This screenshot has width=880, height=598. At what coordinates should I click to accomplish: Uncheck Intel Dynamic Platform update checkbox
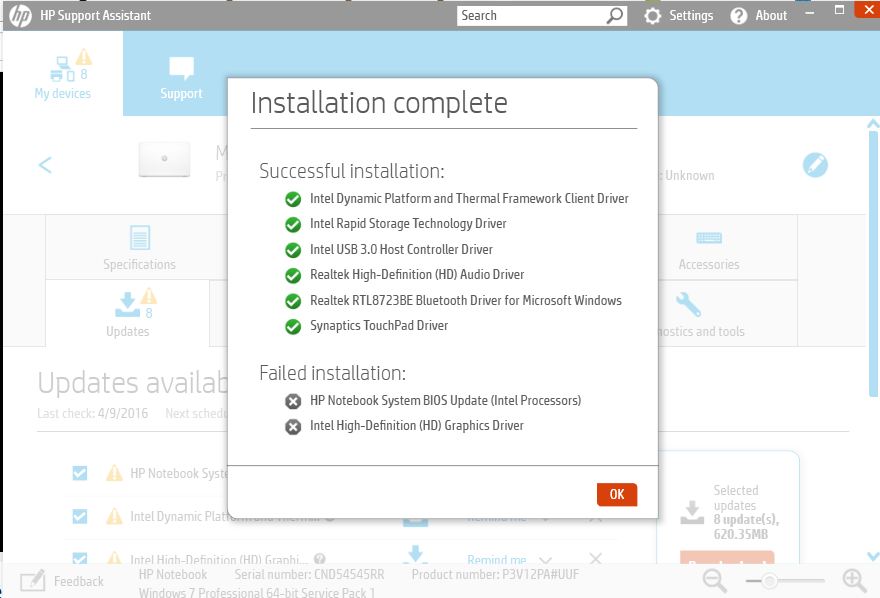(x=80, y=516)
